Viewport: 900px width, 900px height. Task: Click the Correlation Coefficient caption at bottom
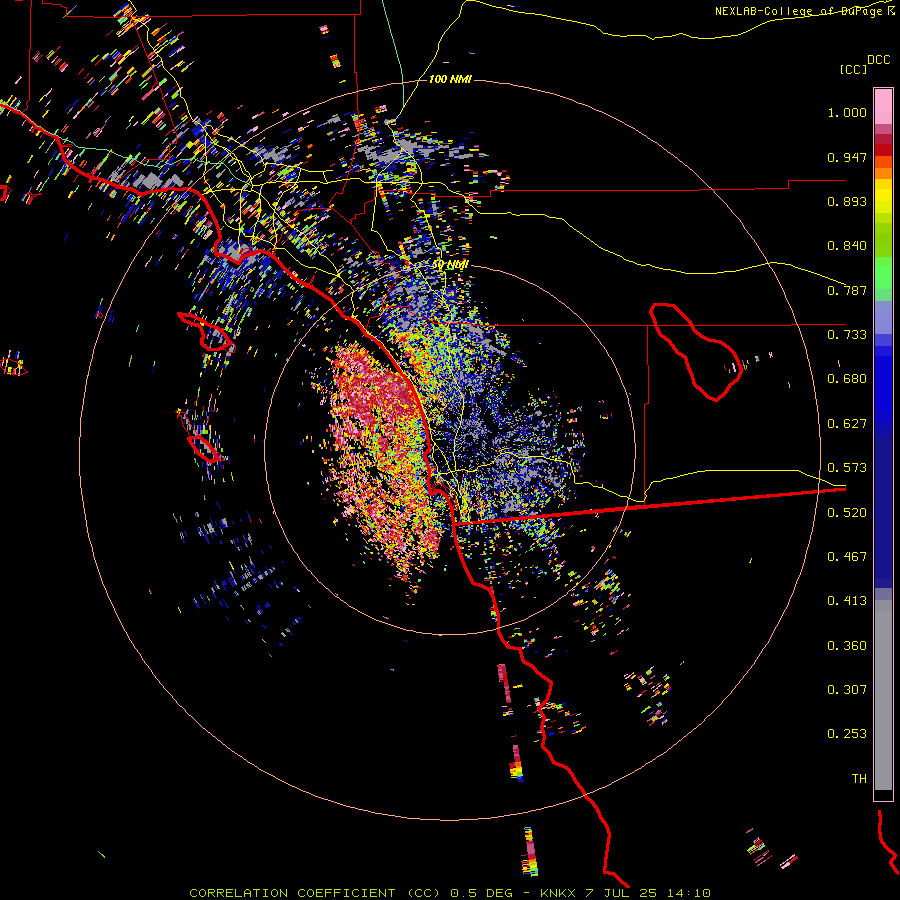click(x=450, y=893)
